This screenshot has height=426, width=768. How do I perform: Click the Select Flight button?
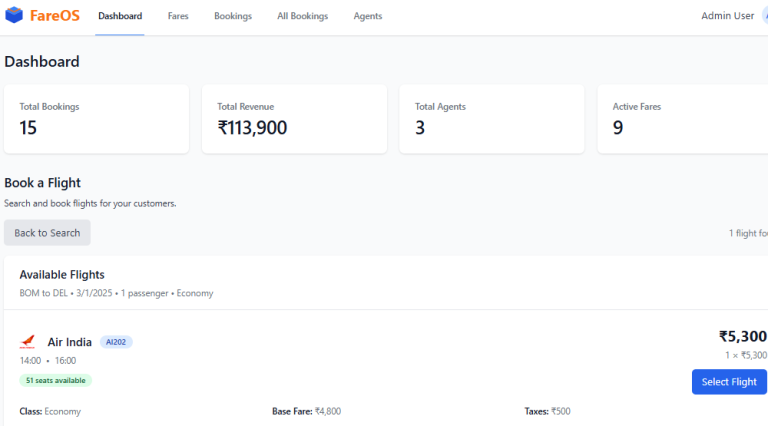tap(729, 382)
